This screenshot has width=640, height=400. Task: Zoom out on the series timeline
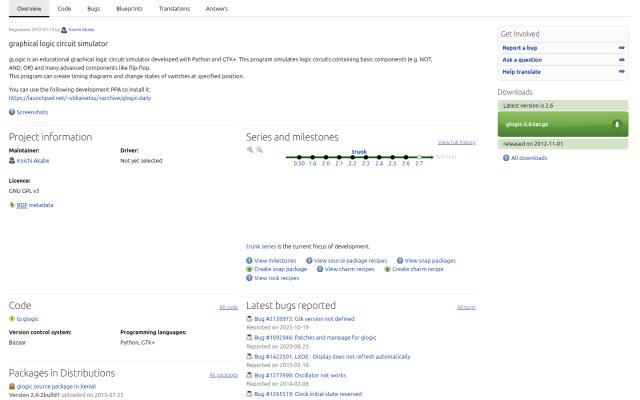(259, 150)
